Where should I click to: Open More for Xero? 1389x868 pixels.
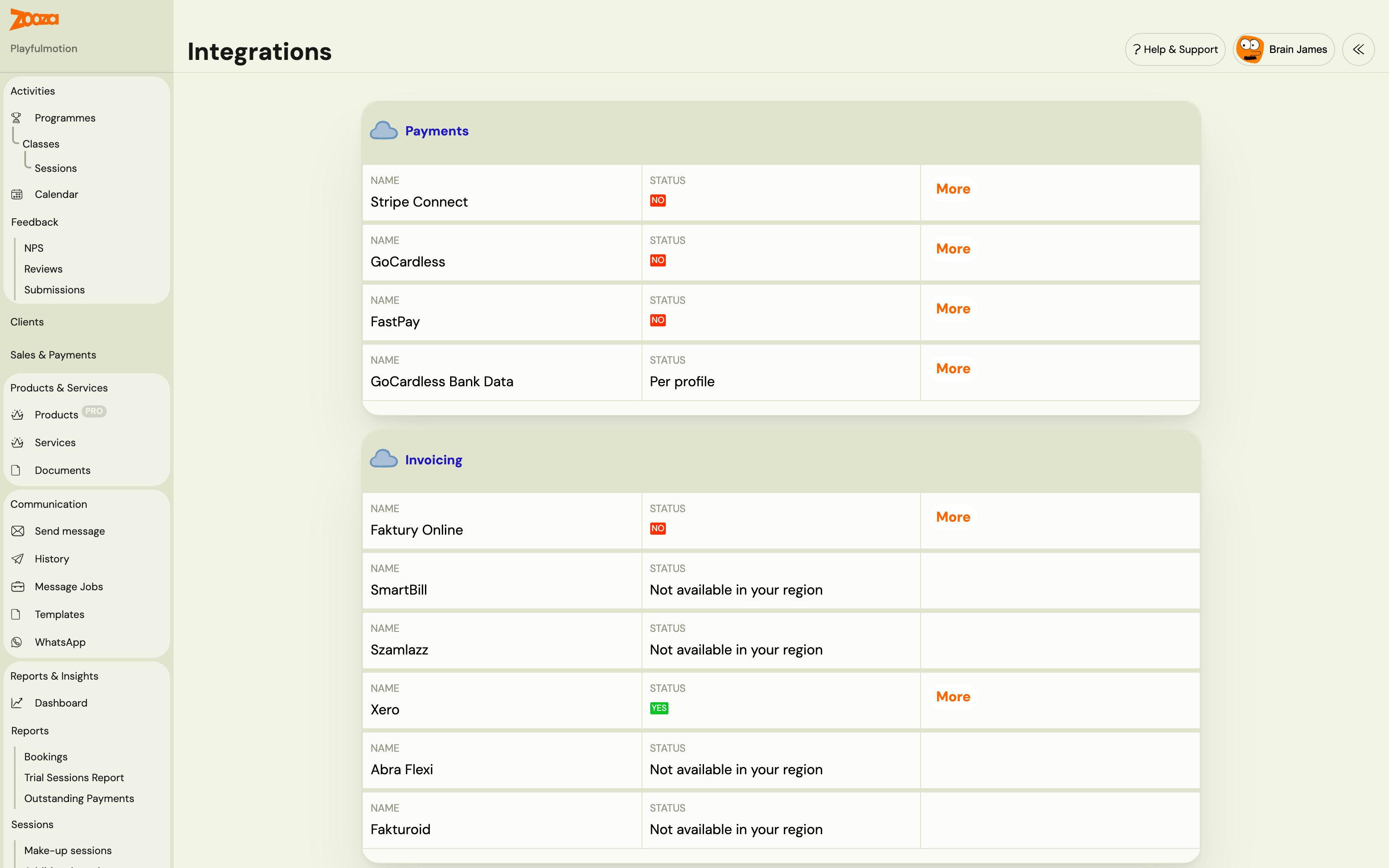[953, 696]
